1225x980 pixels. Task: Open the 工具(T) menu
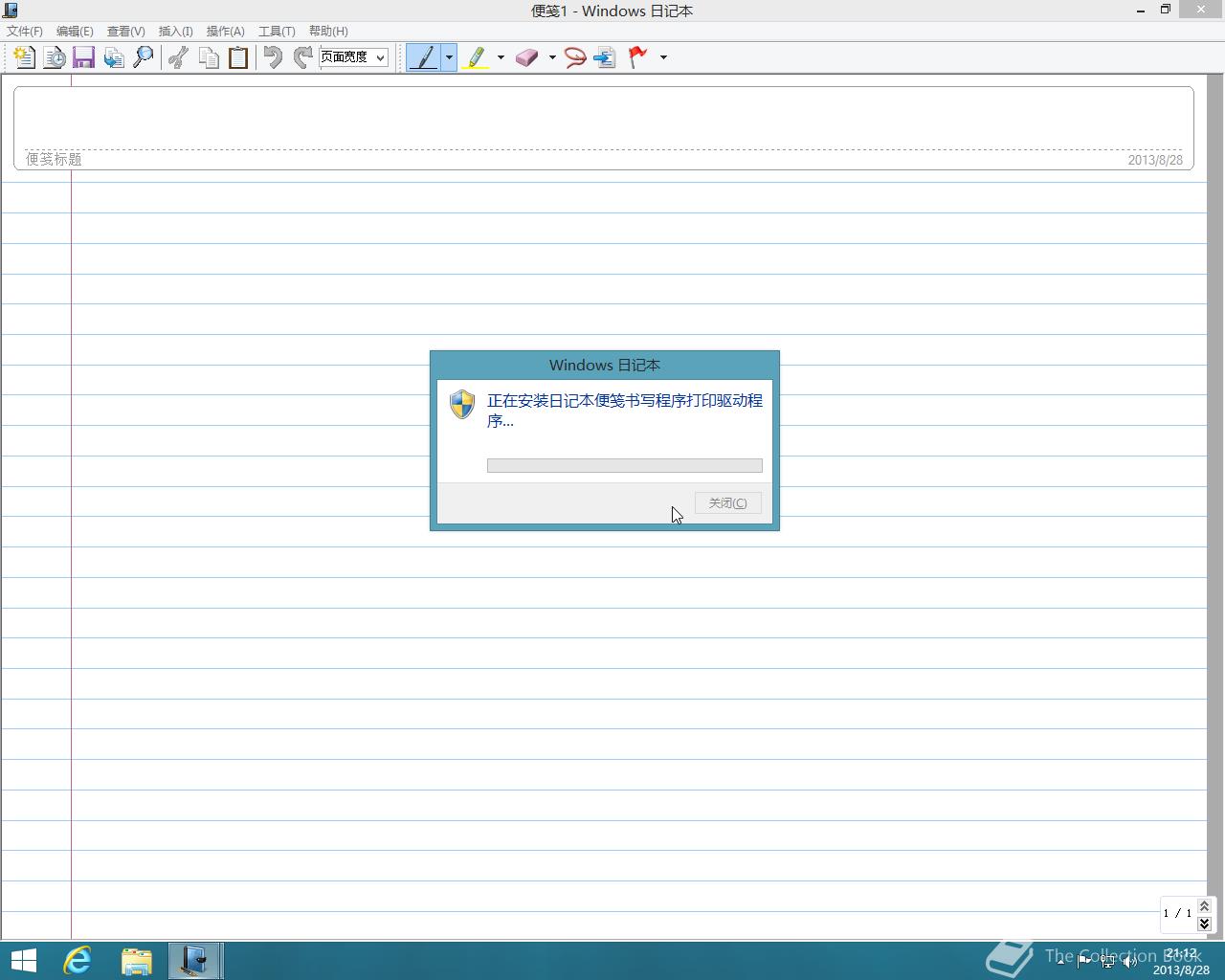click(277, 32)
